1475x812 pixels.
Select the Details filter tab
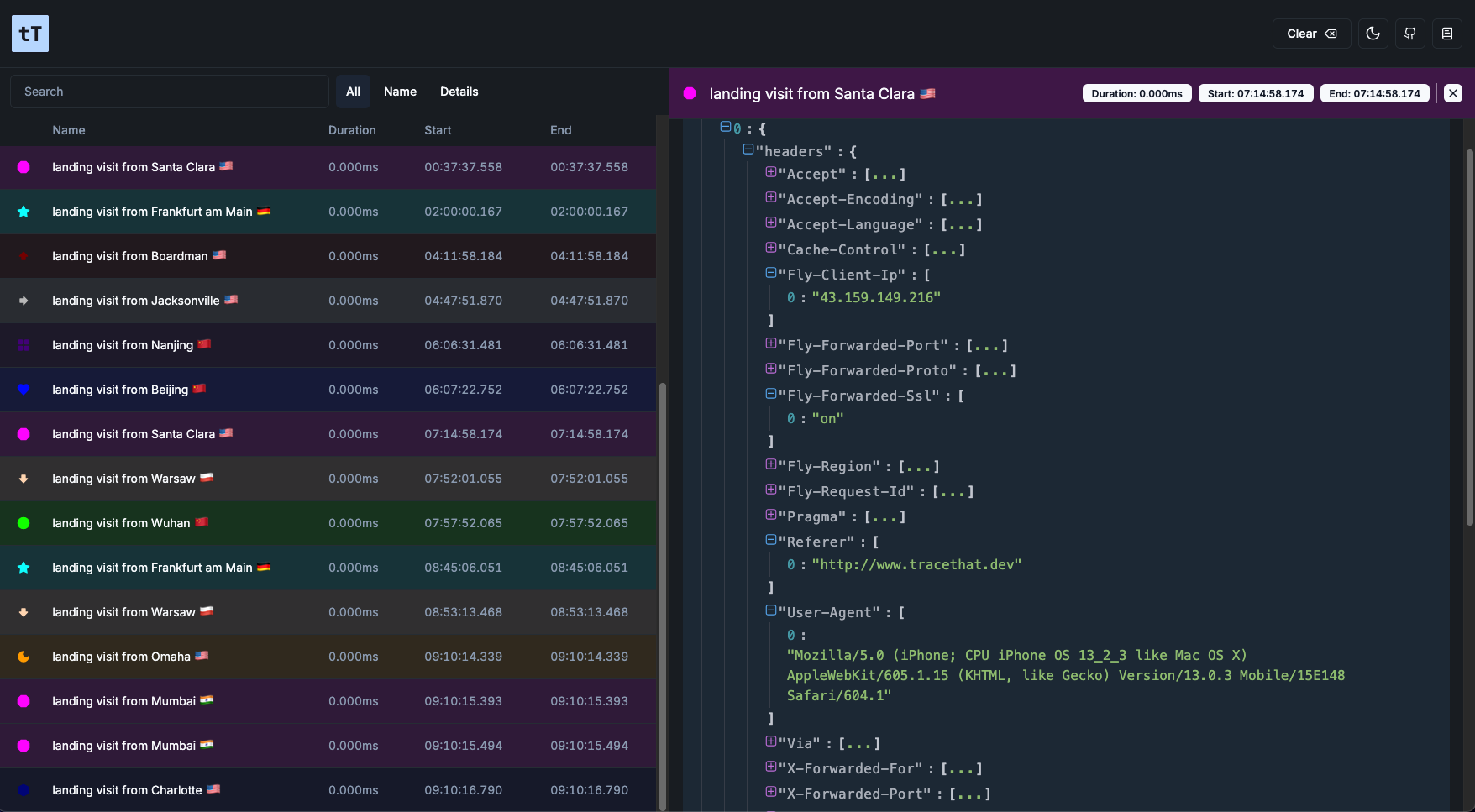[x=459, y=92]
